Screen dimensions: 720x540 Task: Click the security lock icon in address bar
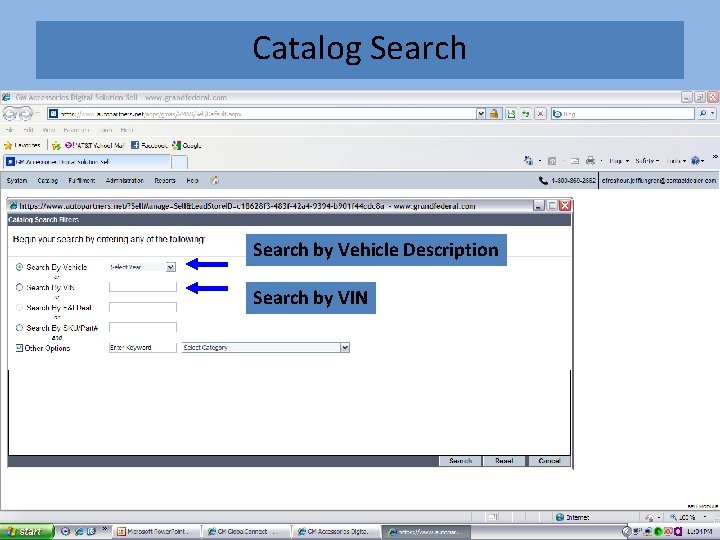tap(494, 113)
